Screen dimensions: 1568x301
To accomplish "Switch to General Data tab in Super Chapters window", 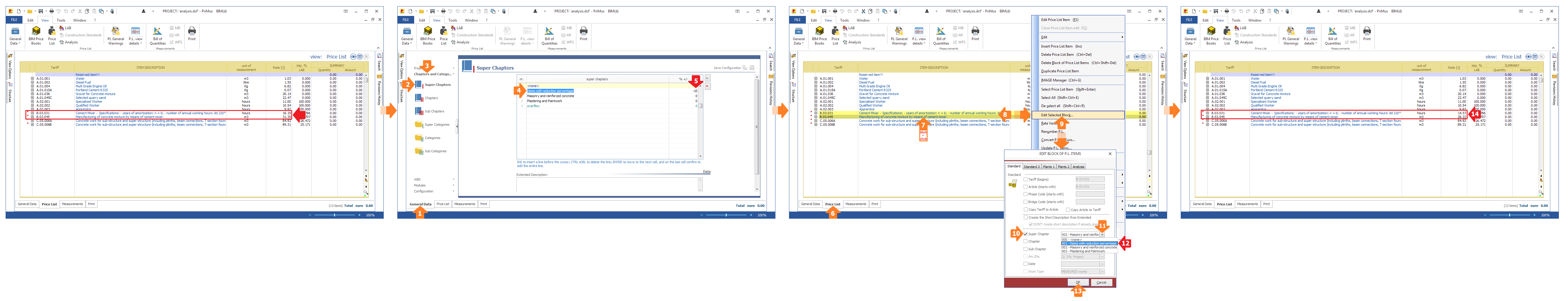I will 420,204.
